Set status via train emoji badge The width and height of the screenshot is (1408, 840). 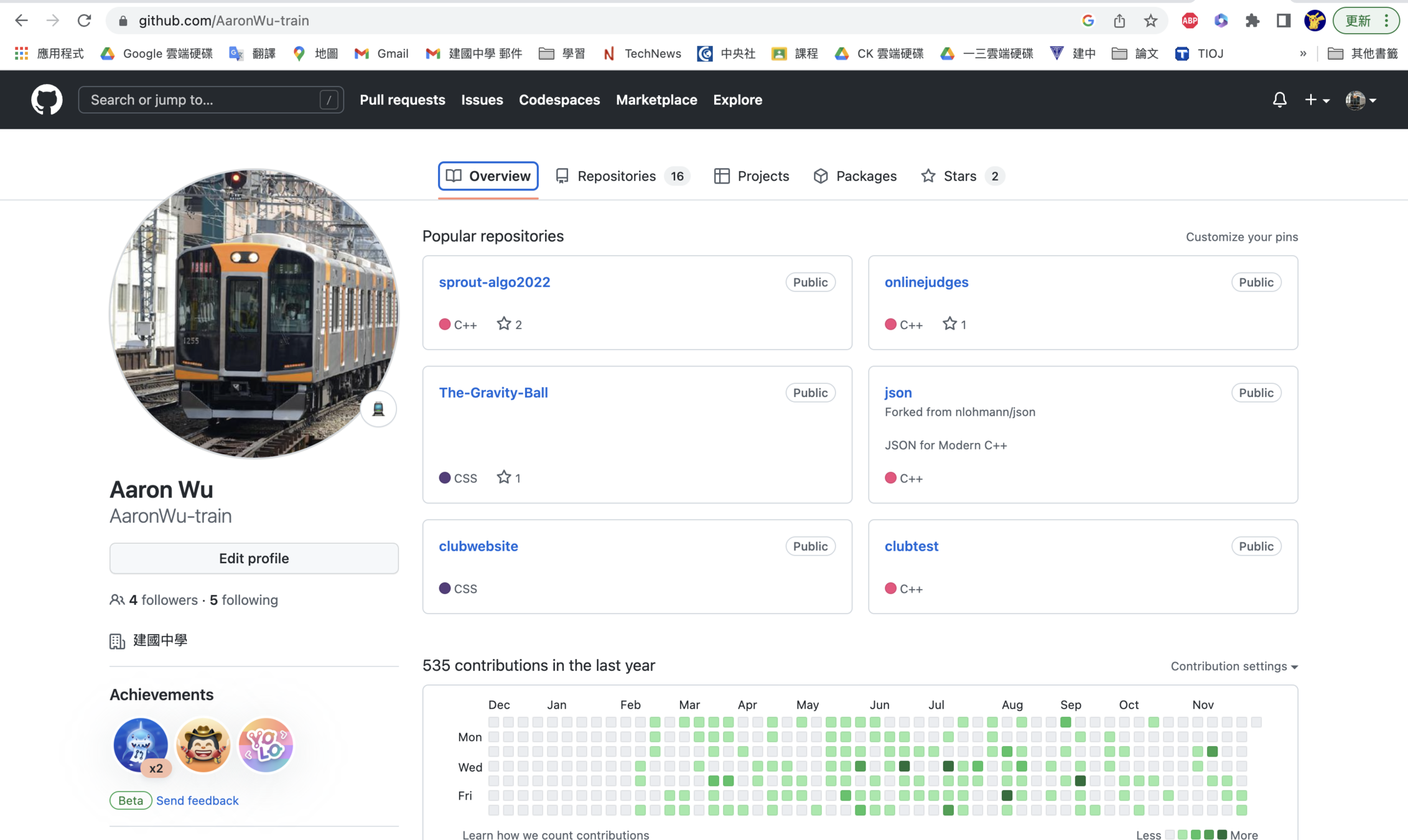378,409
